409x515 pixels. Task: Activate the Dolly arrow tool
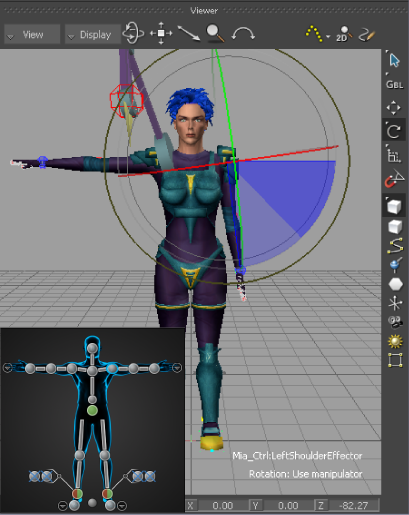pos(189,33)
